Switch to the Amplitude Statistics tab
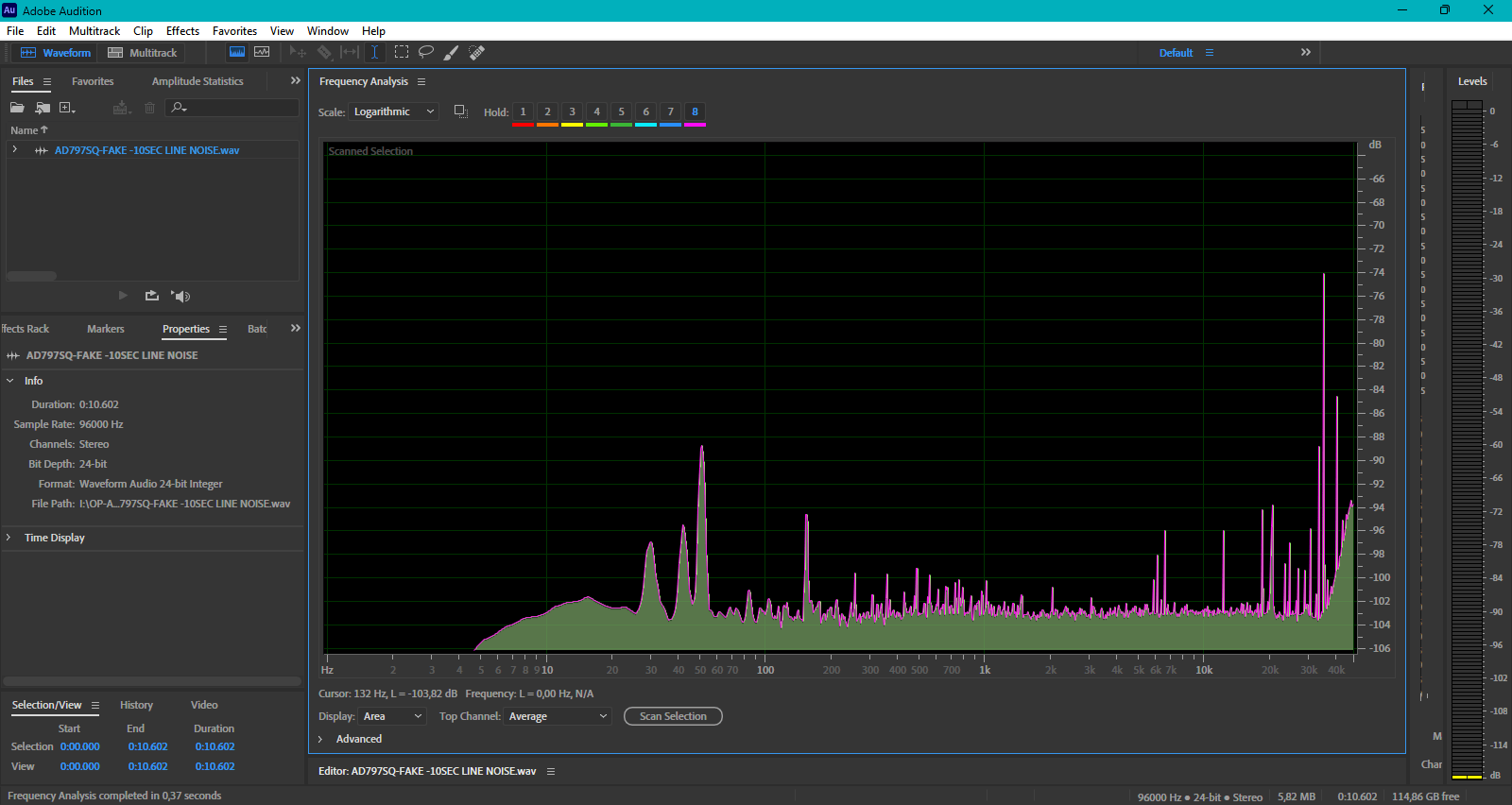 coord(198,81)
